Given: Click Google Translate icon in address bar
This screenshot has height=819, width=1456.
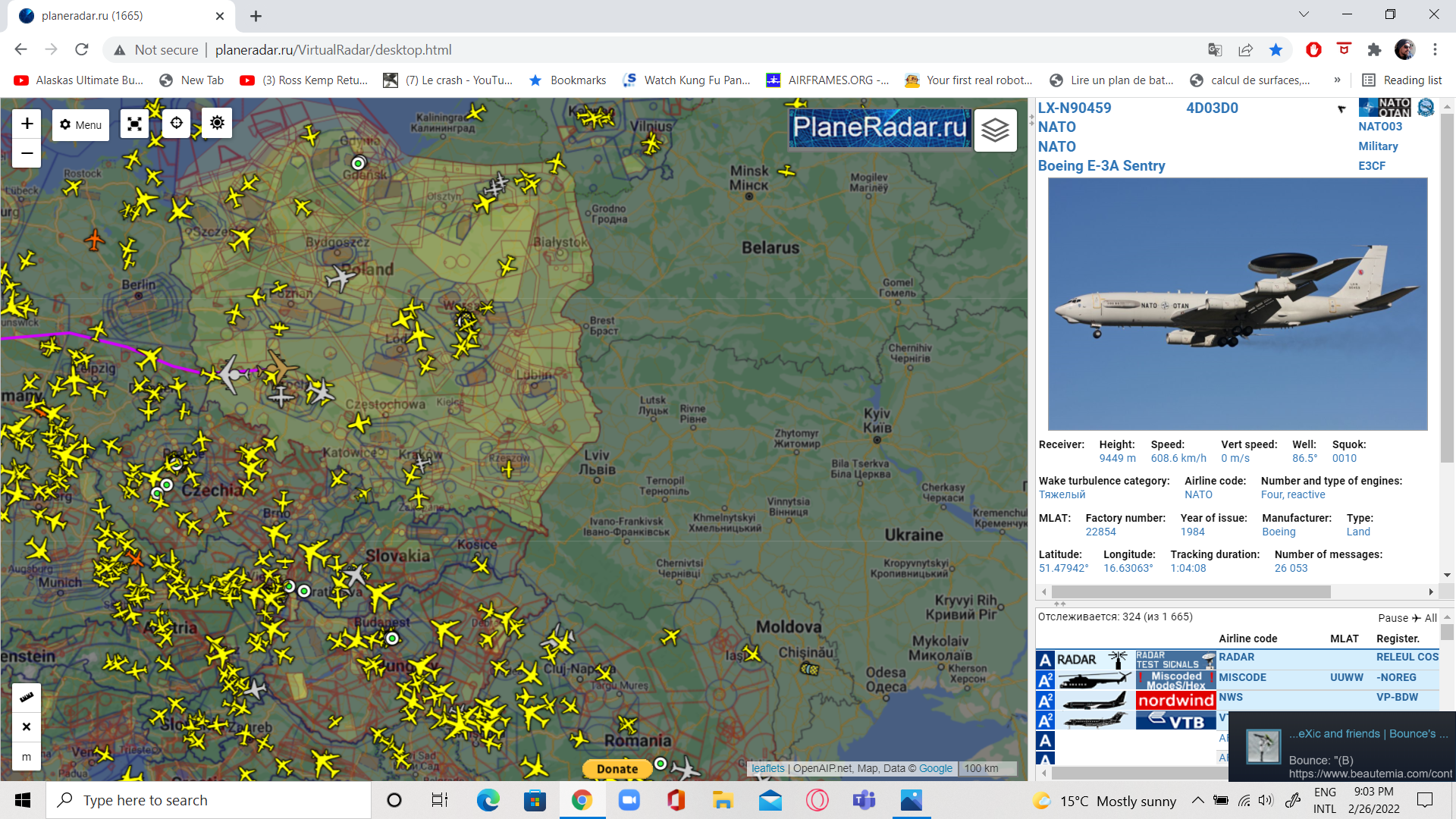Looking at the screenshot, I should (x=1215, y=50).
